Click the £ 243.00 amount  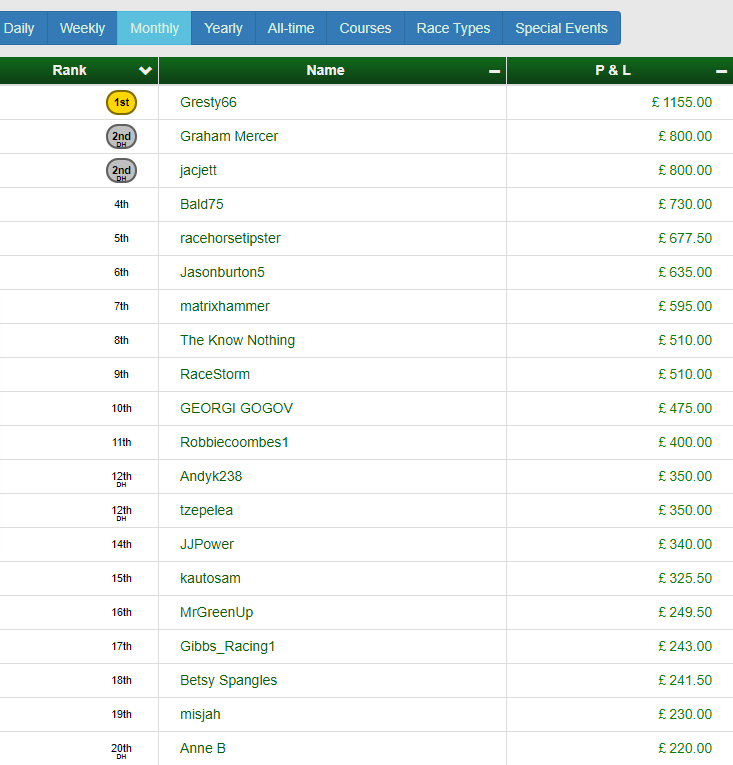[685, 646]
